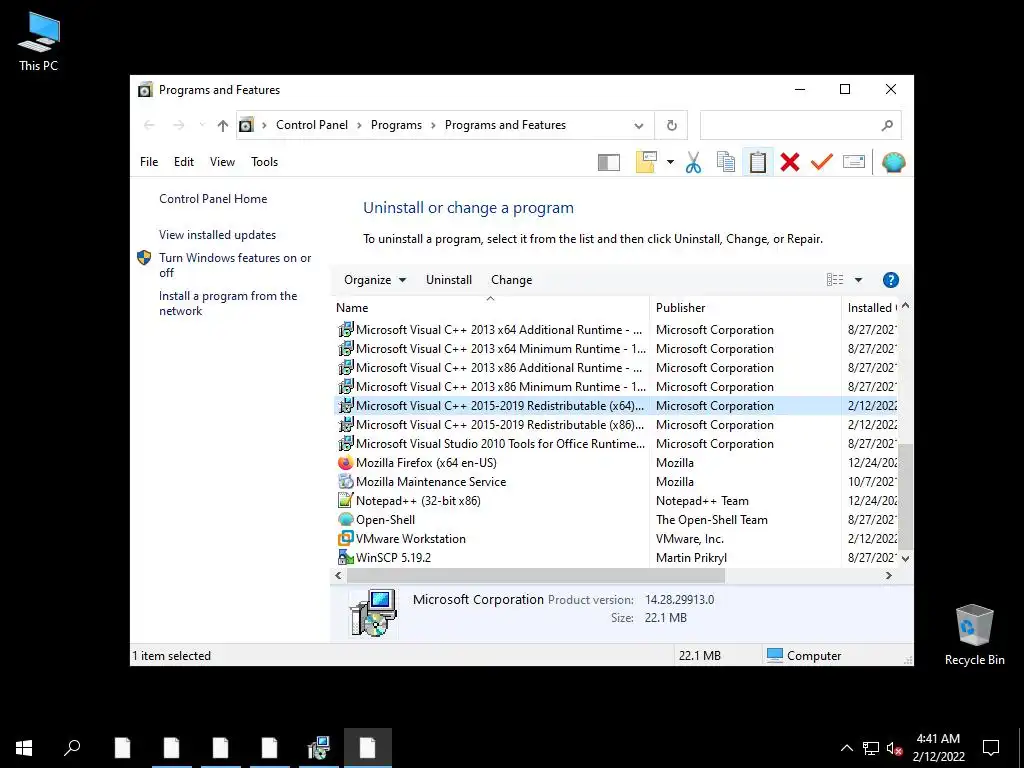Screen dimensions: 1024x768
Task: Click the Move To folder toolbar icon
Action: coord(646,162)
